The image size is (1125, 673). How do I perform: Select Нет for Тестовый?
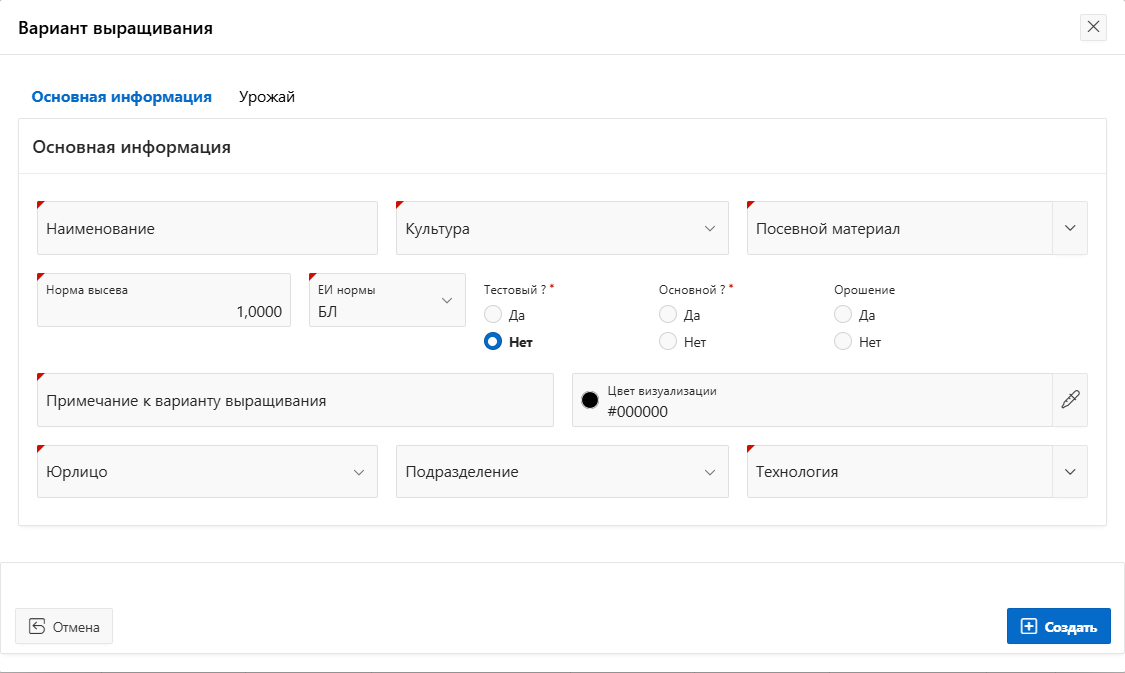[x=493, y=341]
